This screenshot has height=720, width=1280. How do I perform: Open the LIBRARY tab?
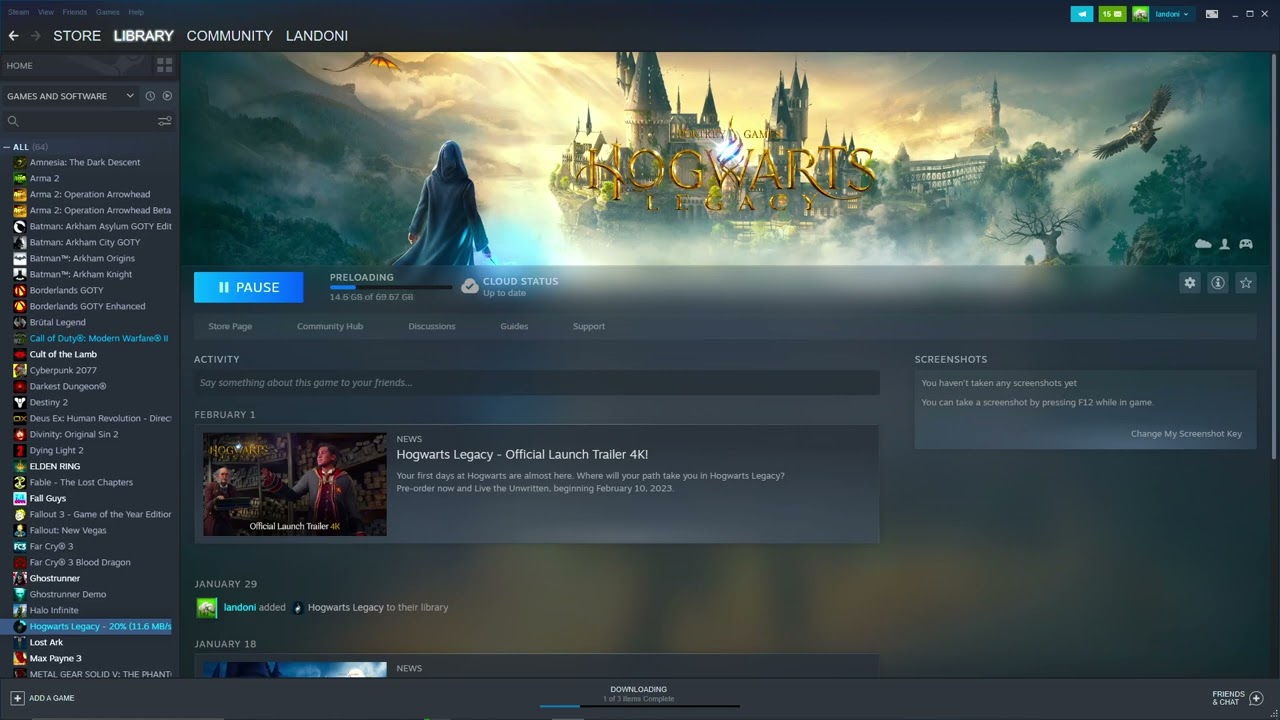click(x=143, y=36)
